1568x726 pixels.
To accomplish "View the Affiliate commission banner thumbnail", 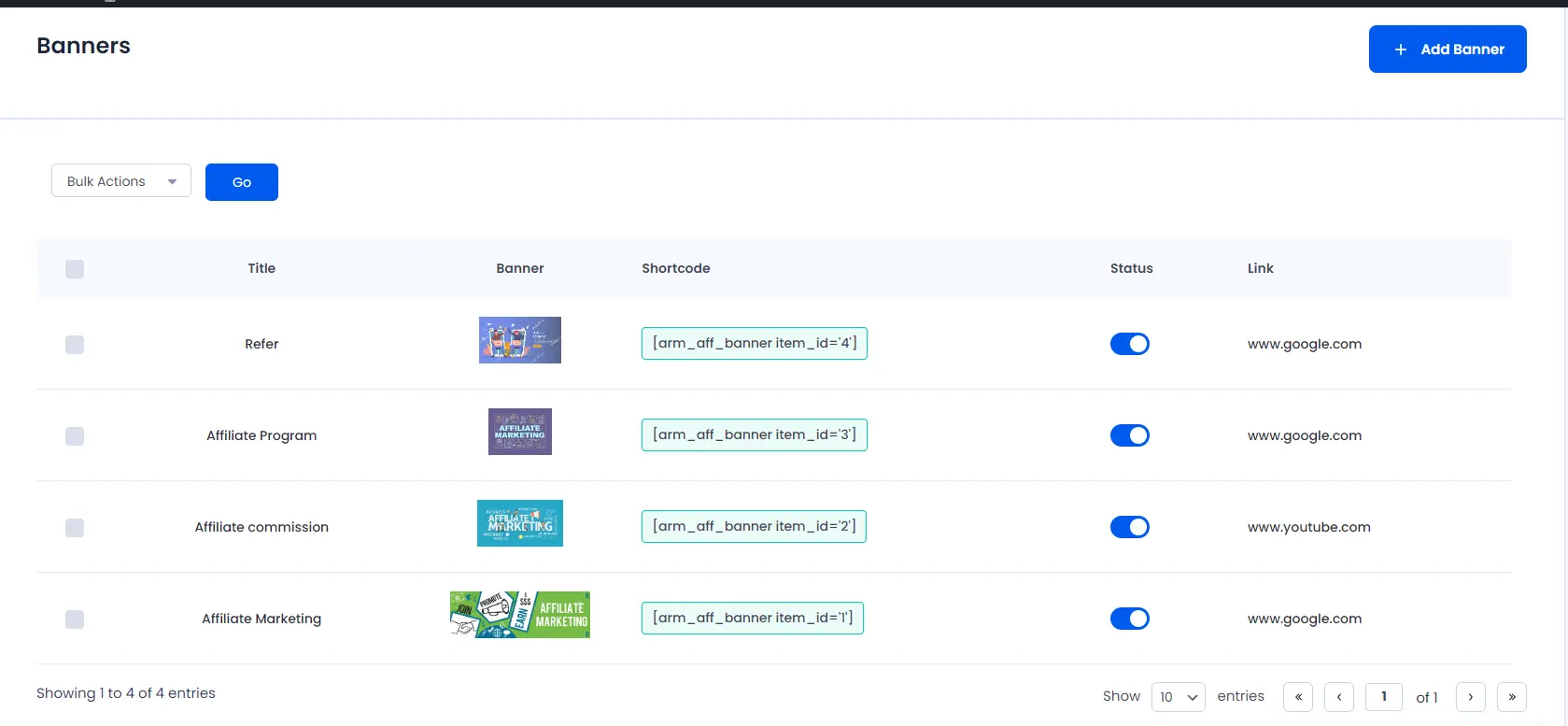I will pyautogui.click(x=520, y=523).
